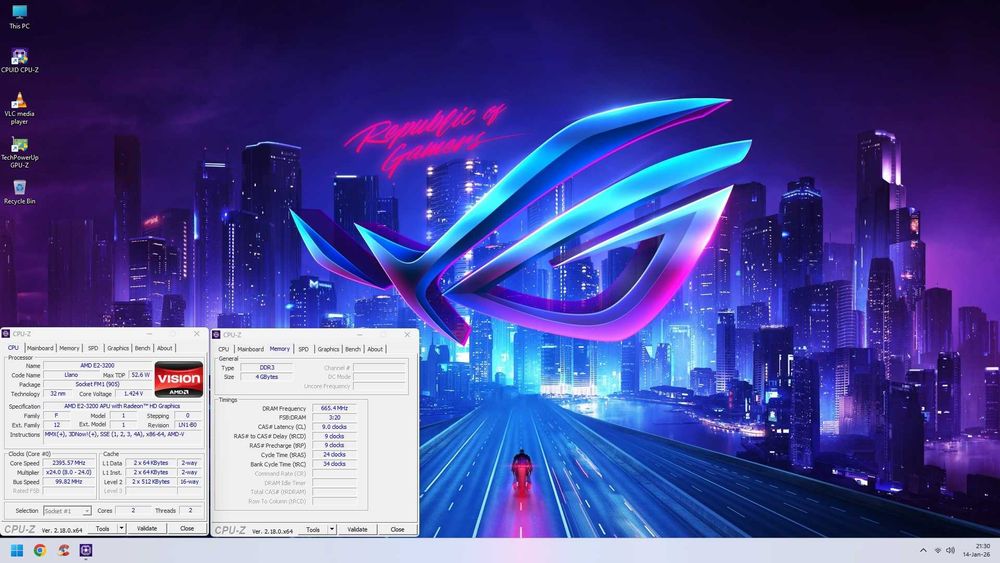Open About tab in right CPU-Z window
The height and width of the screenshot is (563, 1000).
click(x=375, y=349)
